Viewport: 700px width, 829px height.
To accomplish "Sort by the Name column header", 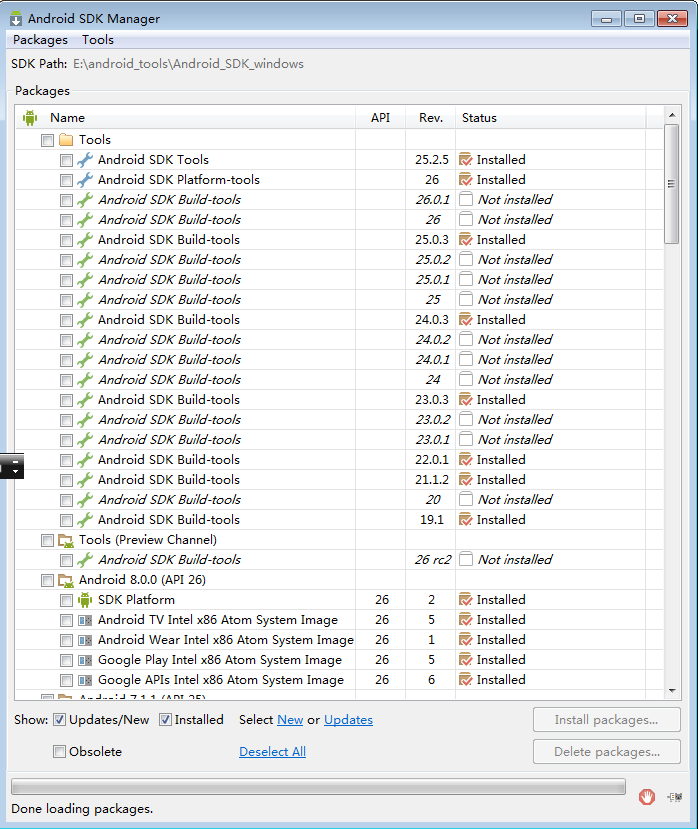I will click(x=186, y=118).
